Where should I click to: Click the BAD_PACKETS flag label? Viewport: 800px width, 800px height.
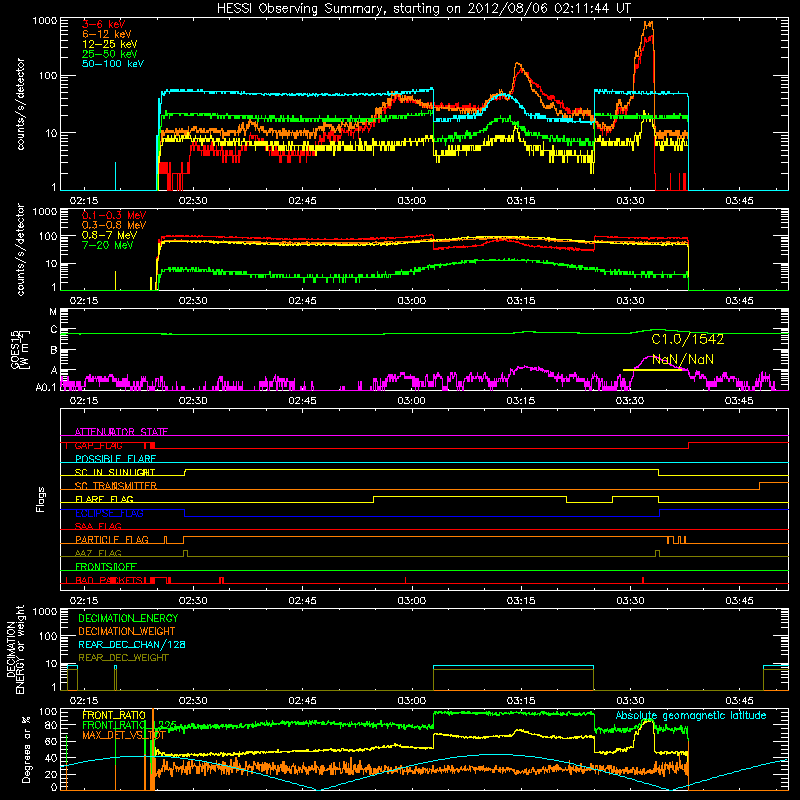pyautogui.click(x=109, y=581)
